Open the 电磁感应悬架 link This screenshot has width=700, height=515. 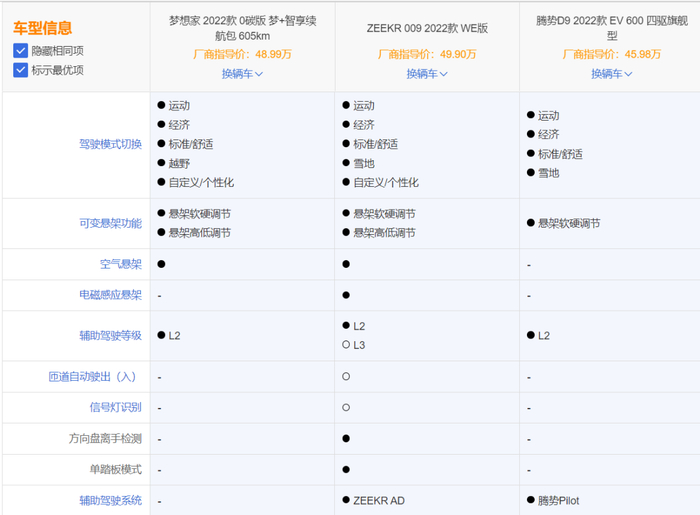110,295
